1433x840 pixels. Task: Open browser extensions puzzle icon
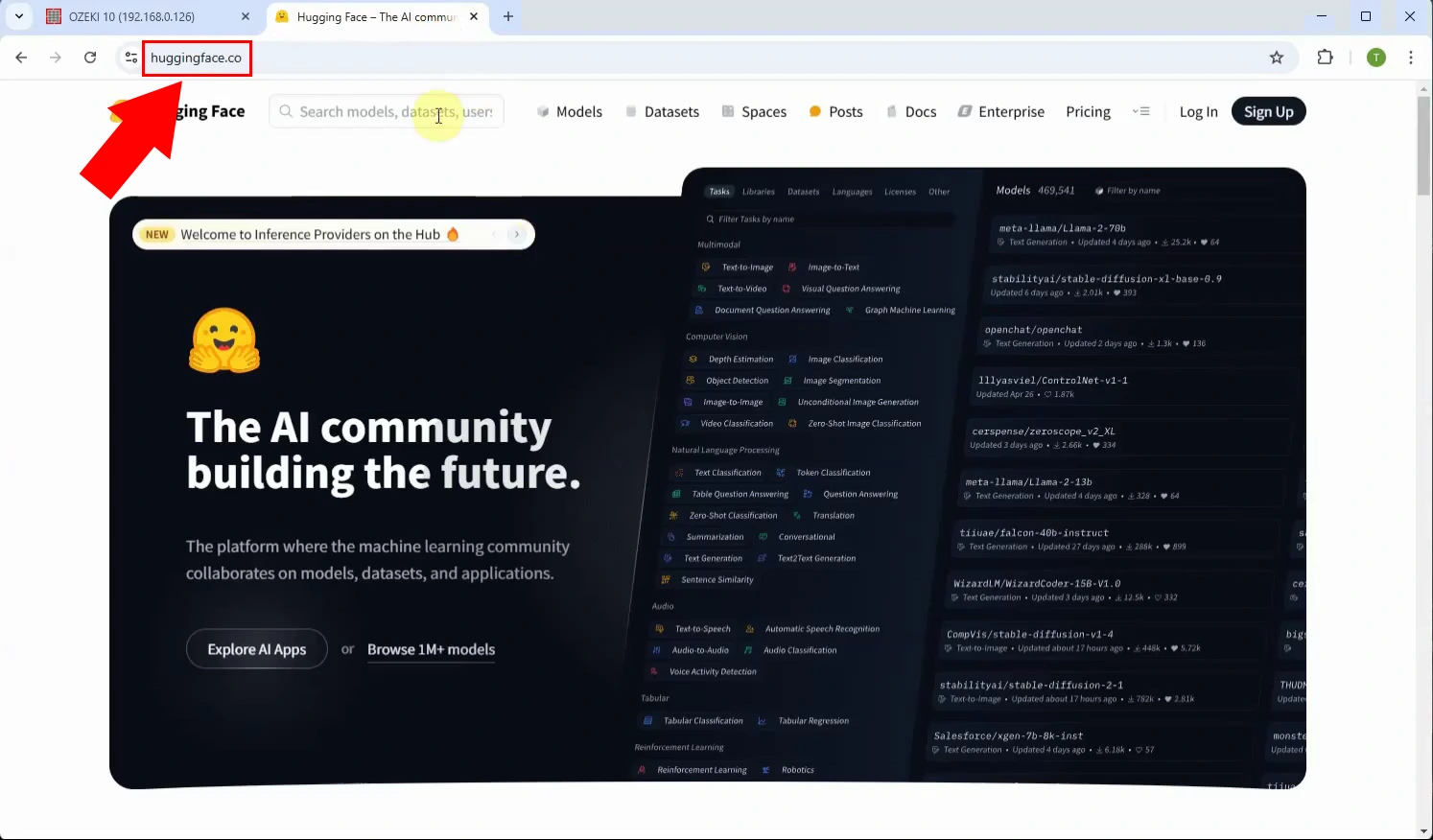[x=1326, y=58]
